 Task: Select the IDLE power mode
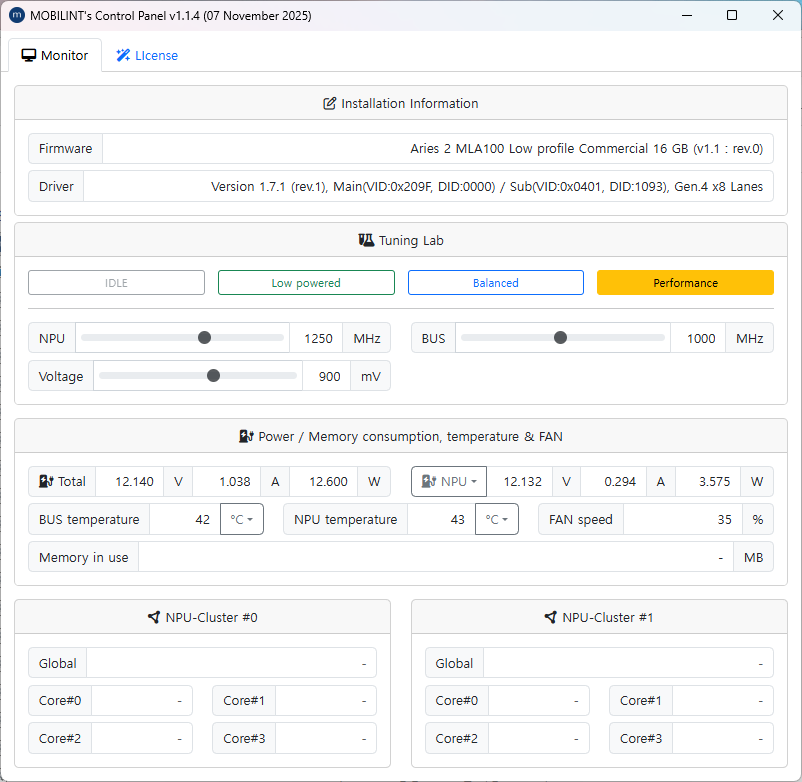[116, 283]
